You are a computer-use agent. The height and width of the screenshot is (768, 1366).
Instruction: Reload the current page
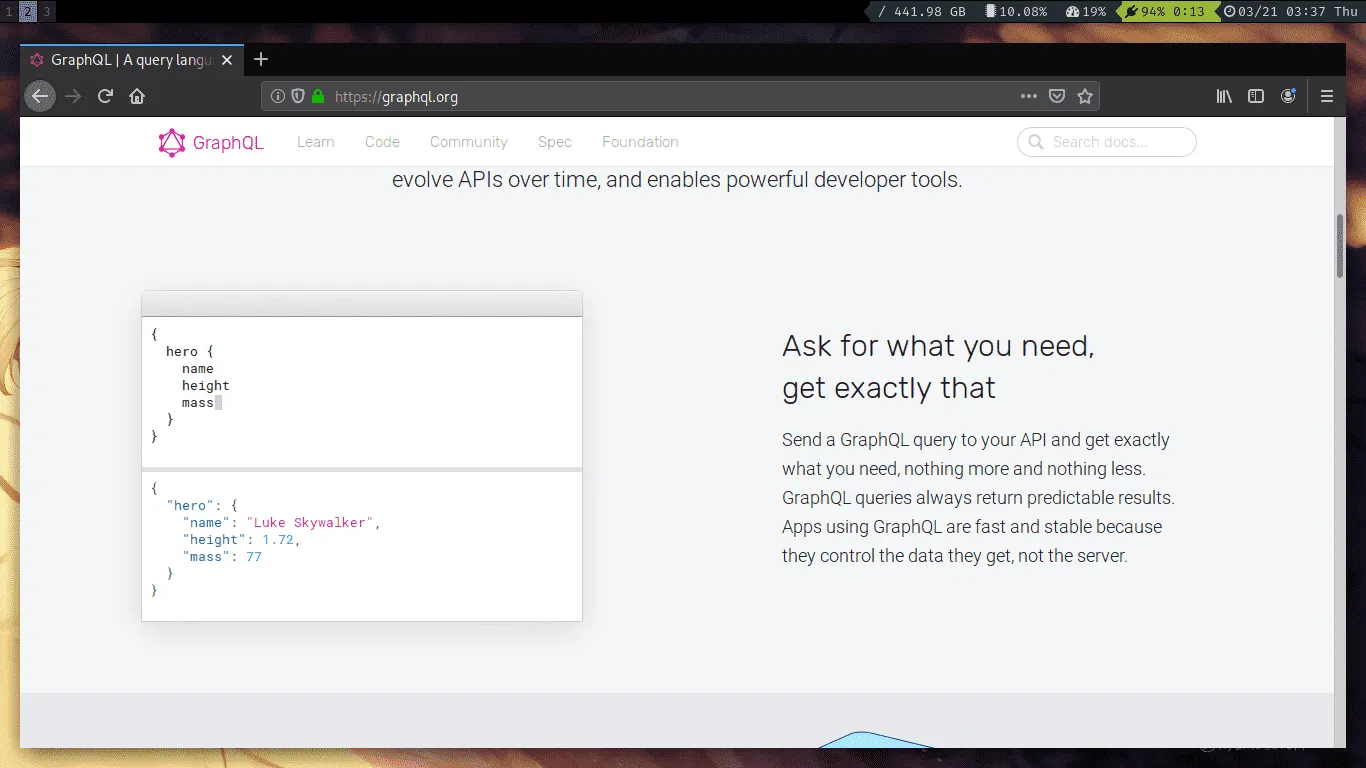105,96
